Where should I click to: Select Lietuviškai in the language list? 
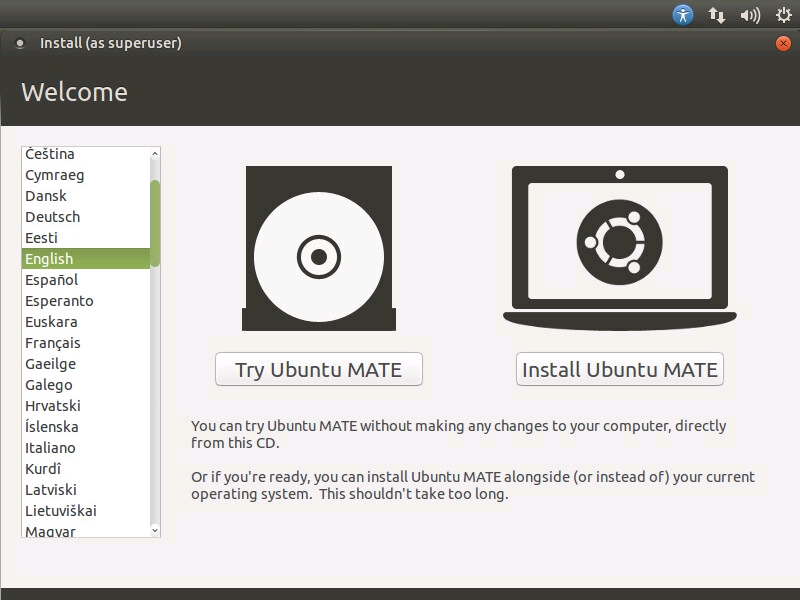(86, 510)
